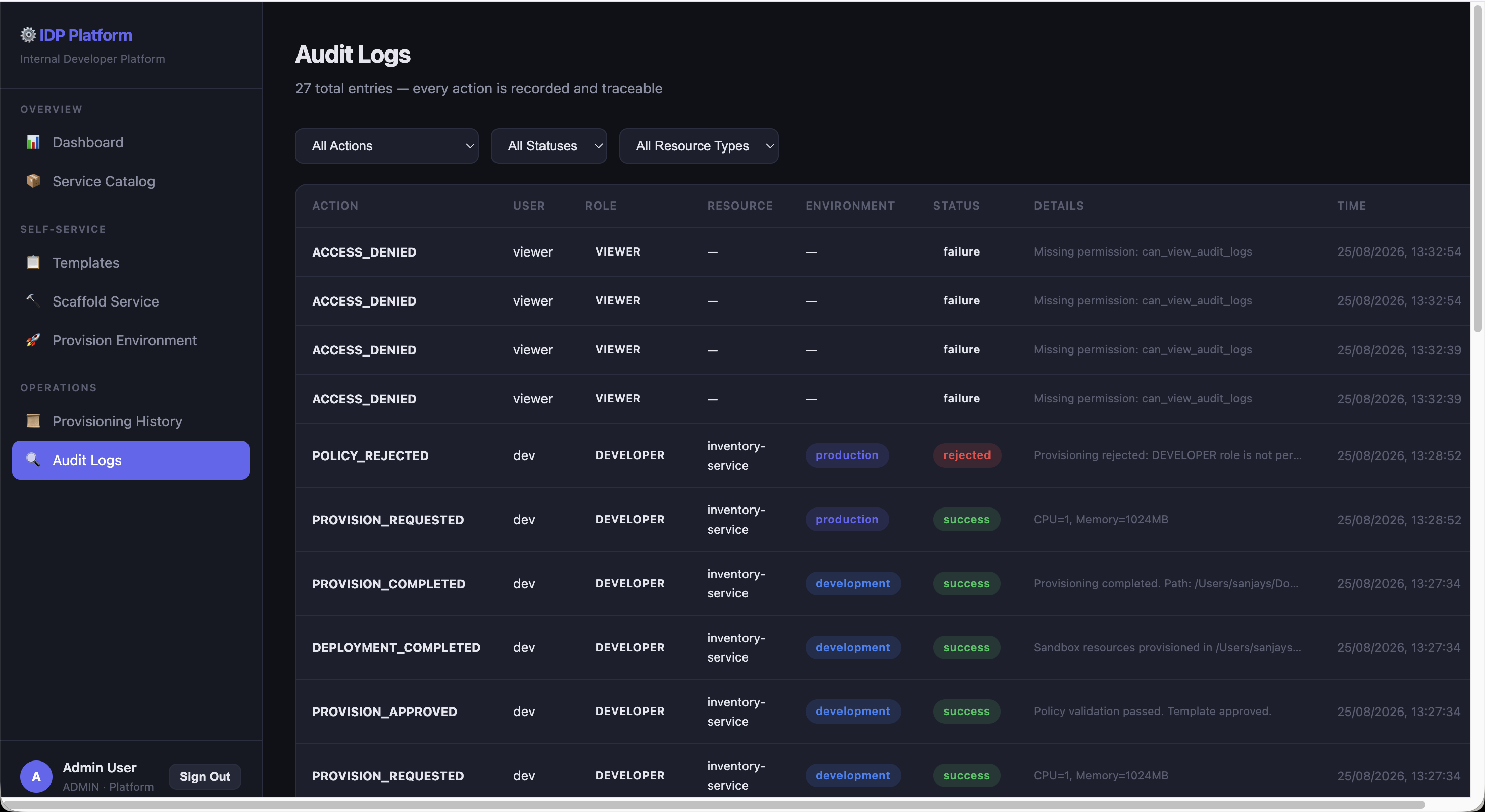Click the POLICY_REJECTED action cell
This screenshot has height=812, width=1485.
click(x=370, y=456)
